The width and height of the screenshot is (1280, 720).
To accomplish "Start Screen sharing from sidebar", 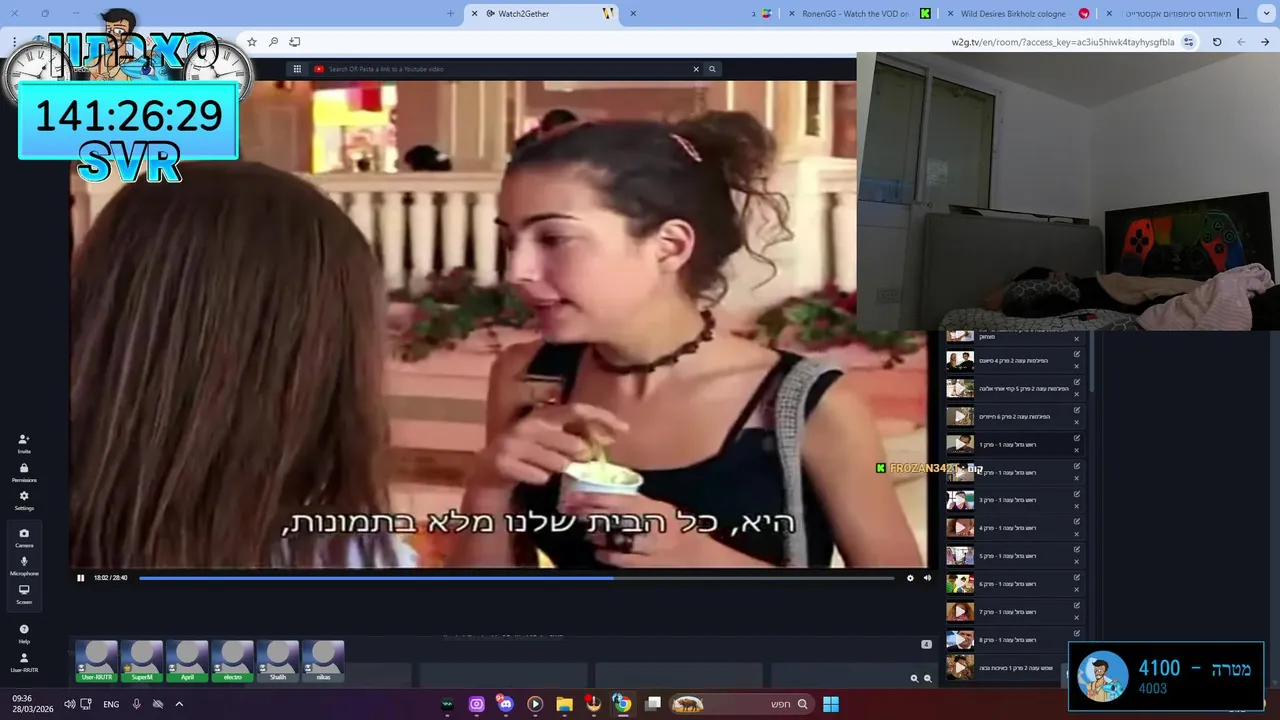I will [x=24, y=594].
